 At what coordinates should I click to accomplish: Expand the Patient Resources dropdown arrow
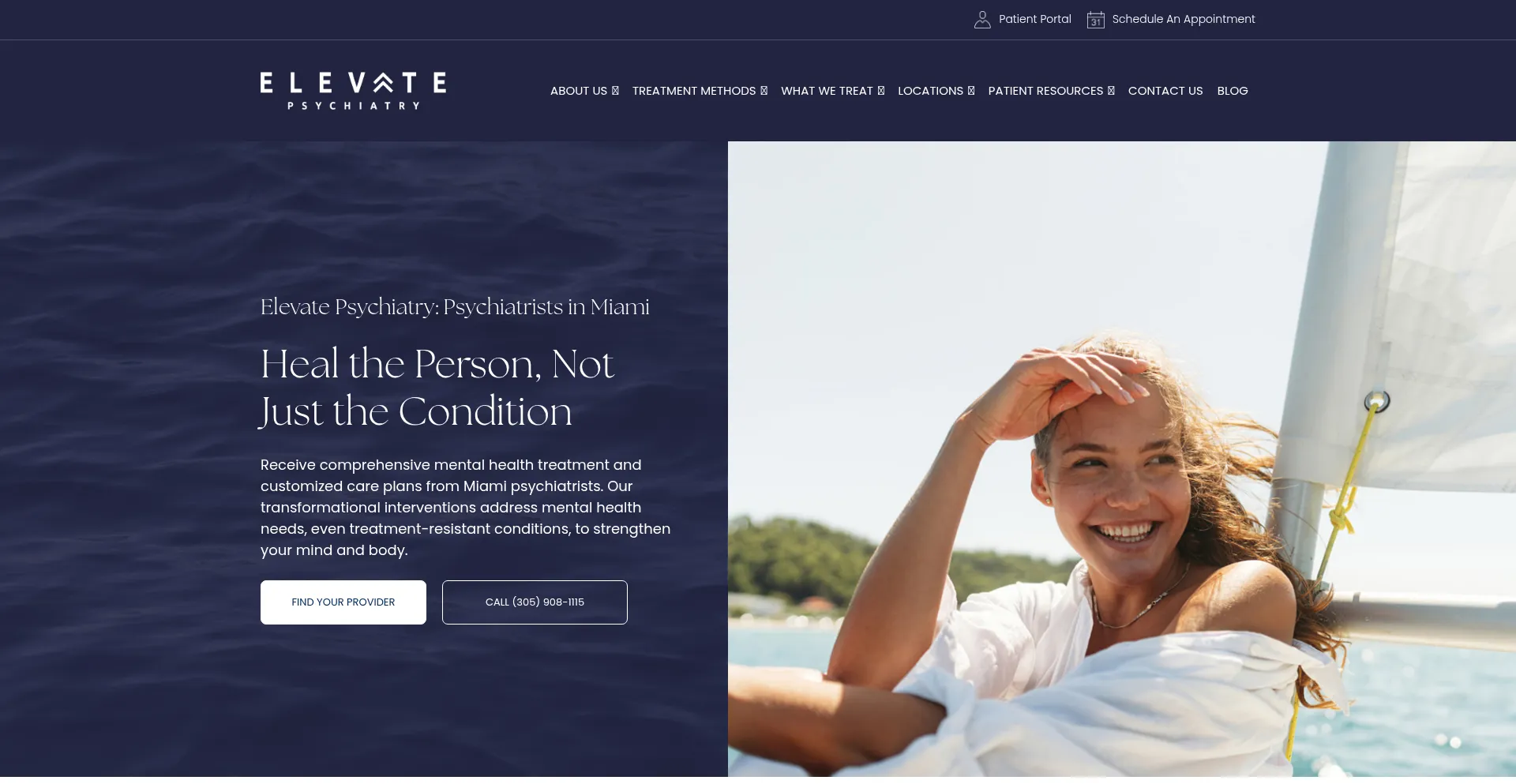click(1111, 91)
